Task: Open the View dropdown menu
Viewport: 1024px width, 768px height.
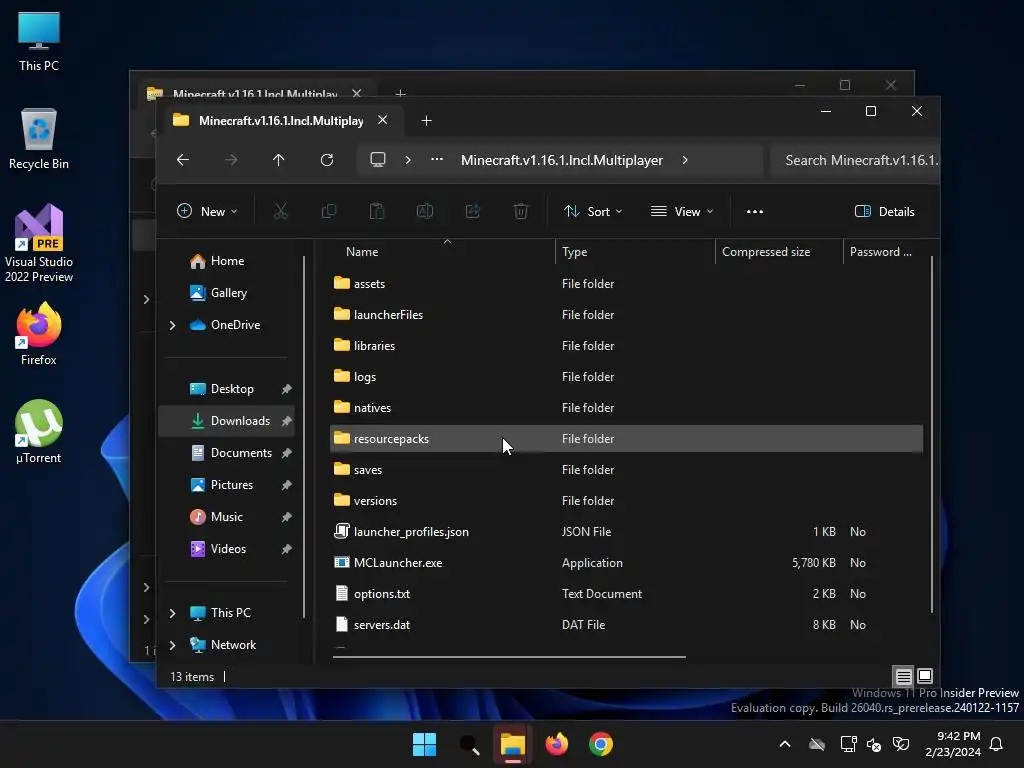Action: [x=682, y=211]
